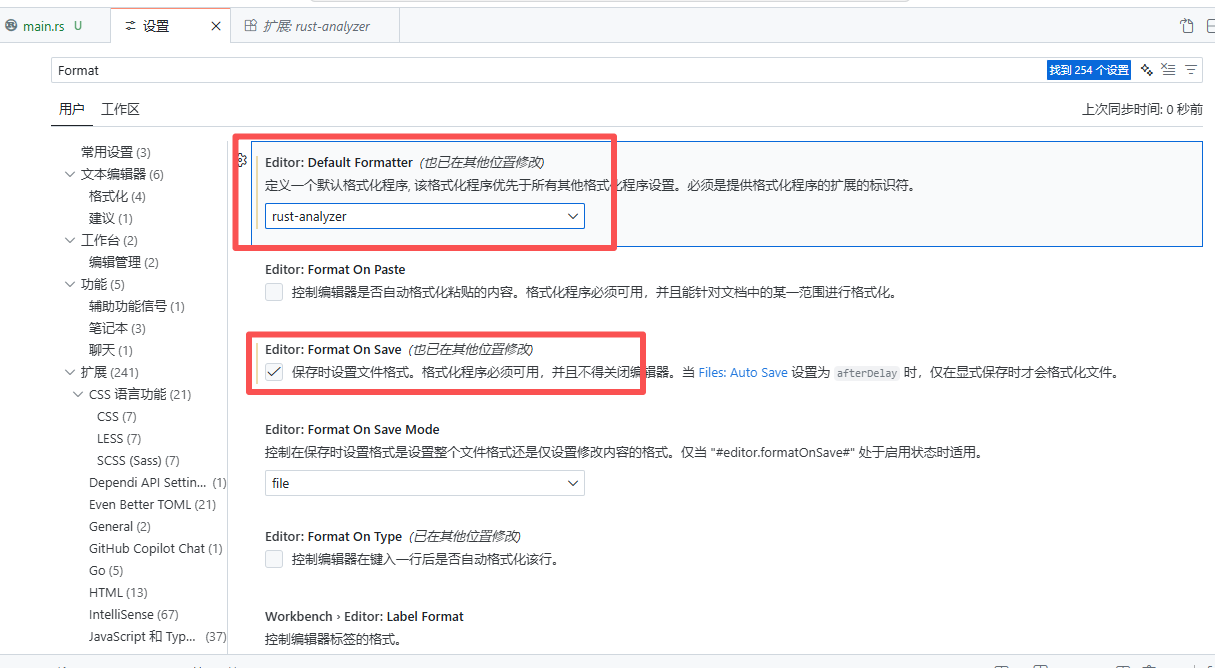Close the 设置 tab

click(x=216, y=26)
